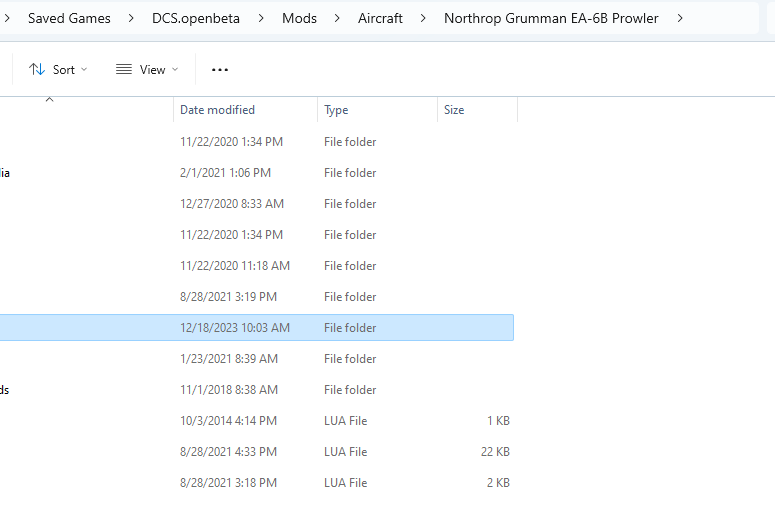Select LUA file dated 10/3/2014 4:14 PM
Screen dimensions: 775x513
[x=257, y=421]
